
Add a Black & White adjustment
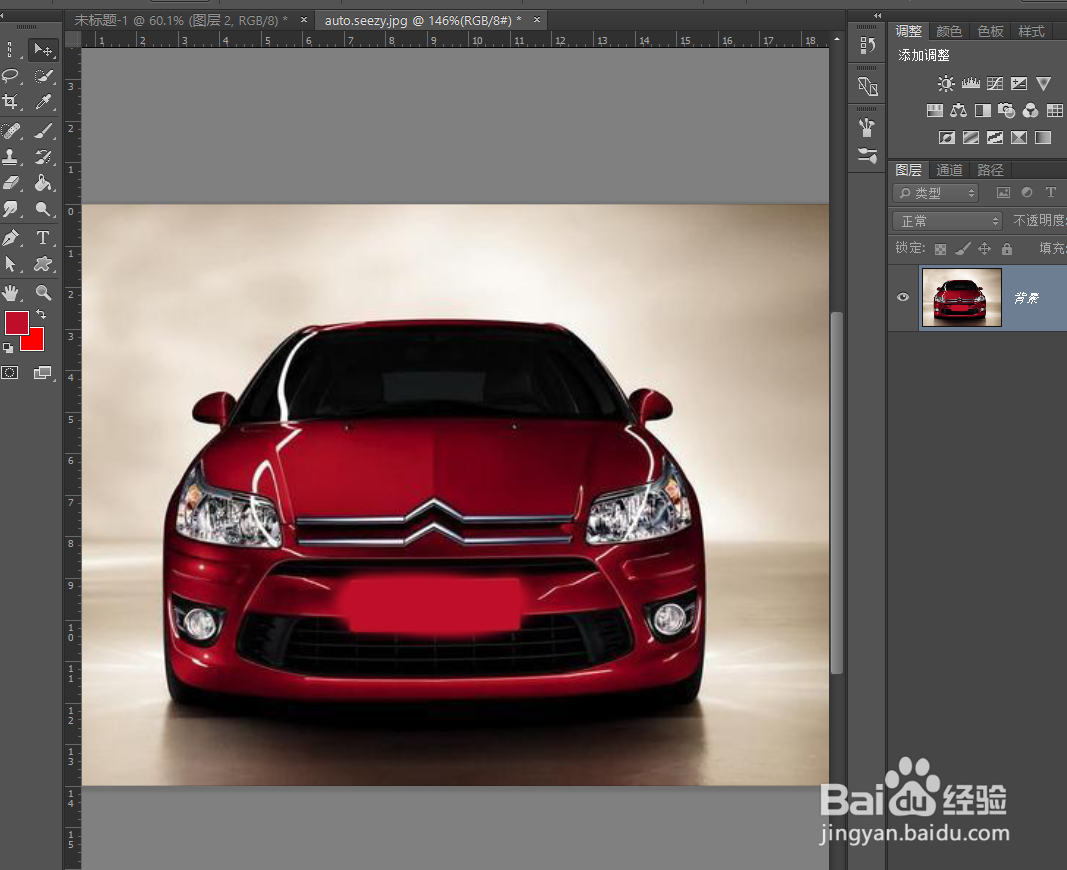[x=983, y=110]
